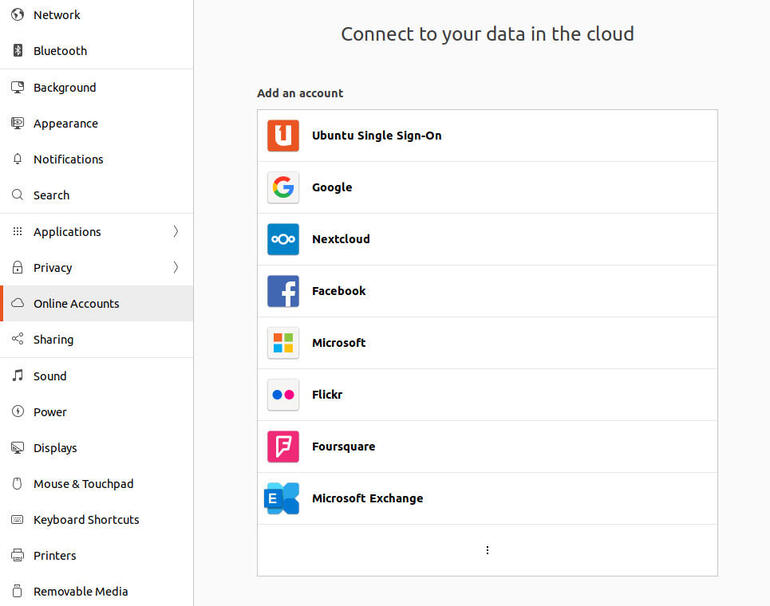
Task: Open Bluetooth settings
Action: 97,51
